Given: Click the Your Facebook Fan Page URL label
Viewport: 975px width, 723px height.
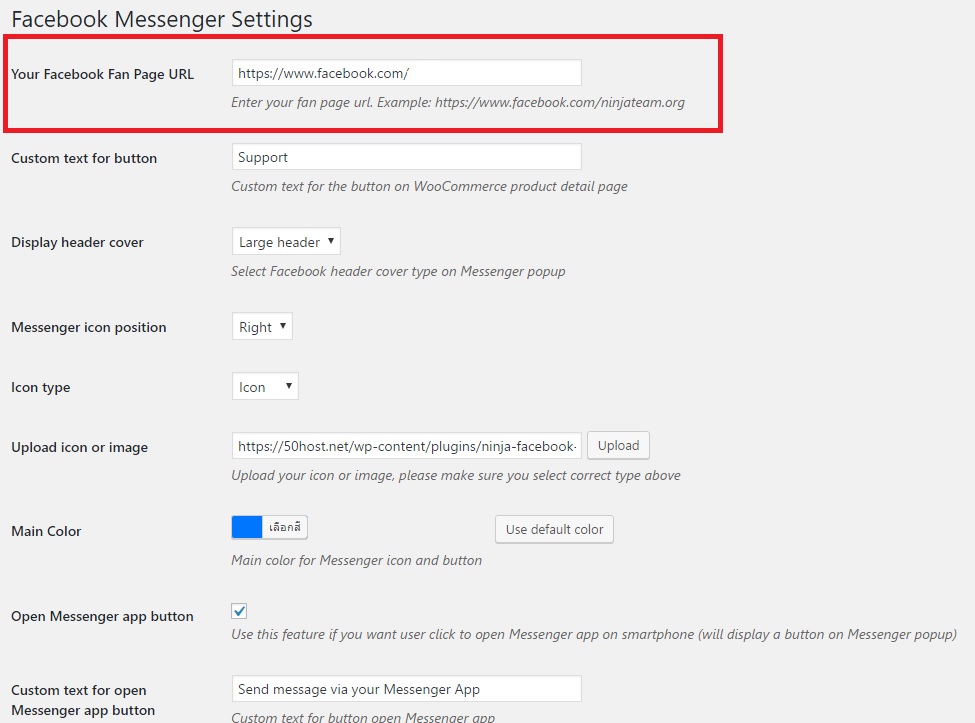Looking at the screenshot, I should [x=103, y=74].
